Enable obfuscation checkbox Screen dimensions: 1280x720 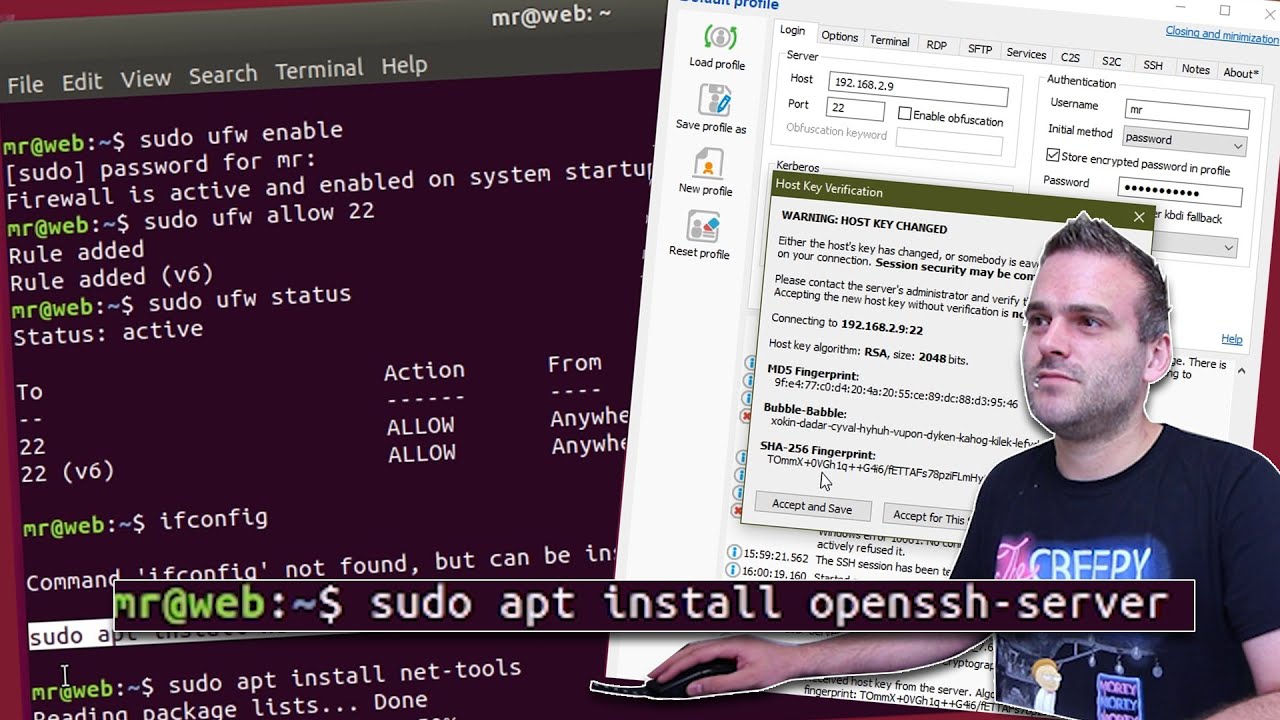[905, 114]
